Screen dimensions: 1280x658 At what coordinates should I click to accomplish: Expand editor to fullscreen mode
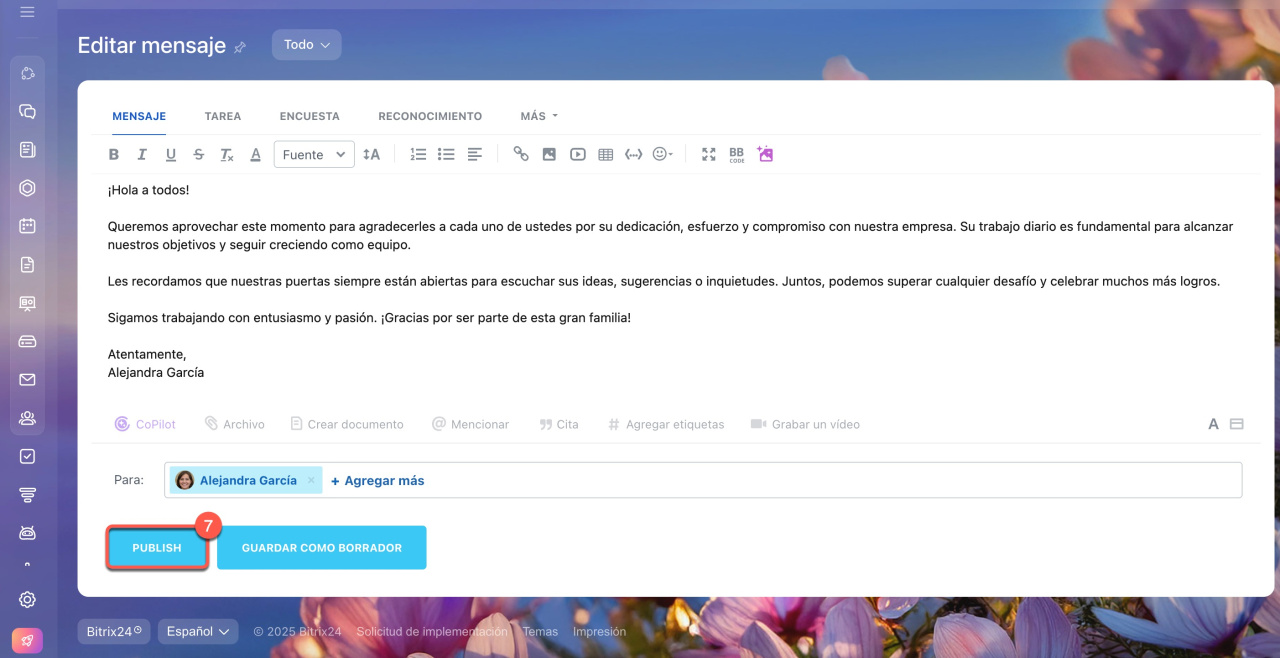pos(708,154)
